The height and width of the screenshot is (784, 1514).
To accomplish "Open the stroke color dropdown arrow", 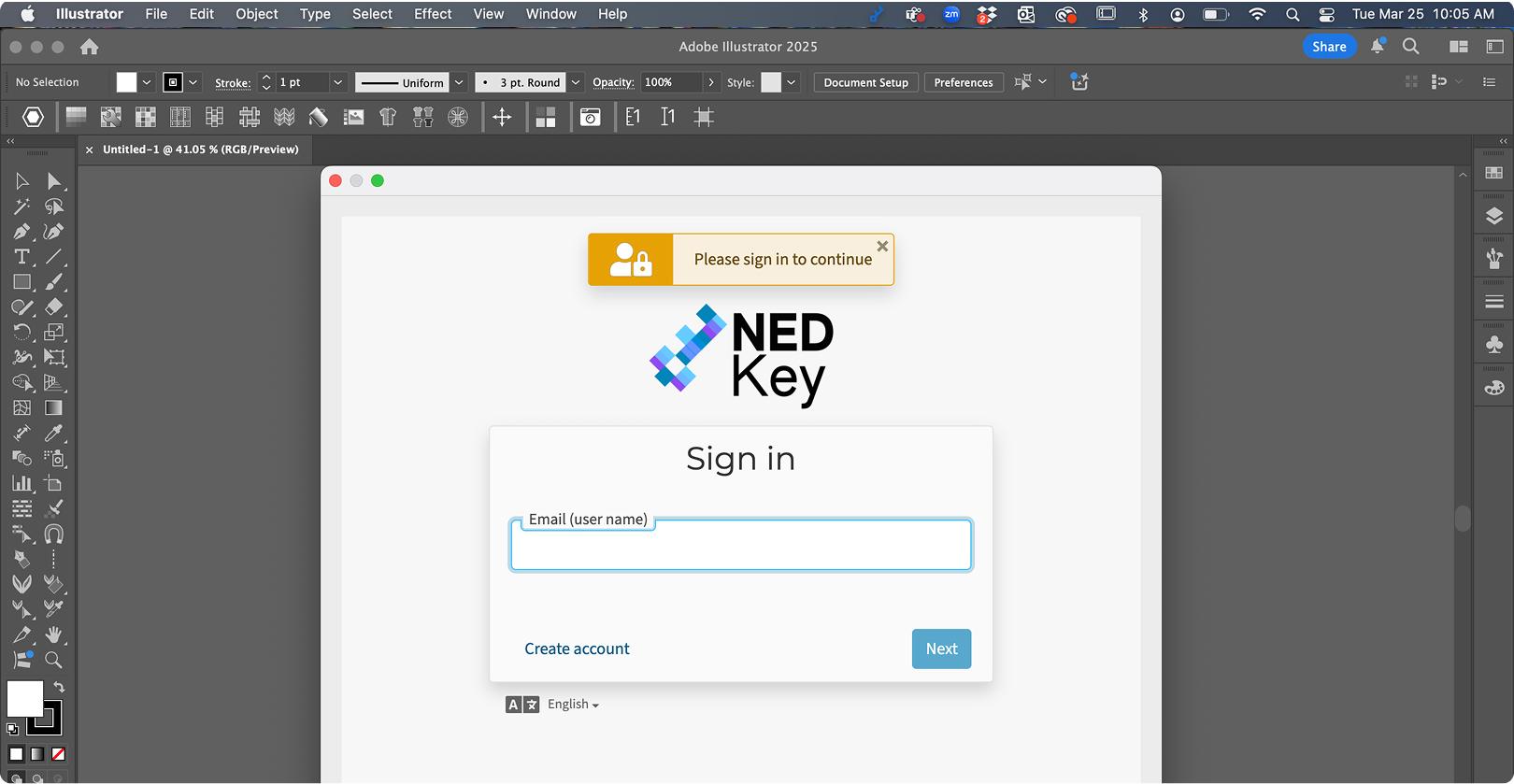I will [193, 82].
